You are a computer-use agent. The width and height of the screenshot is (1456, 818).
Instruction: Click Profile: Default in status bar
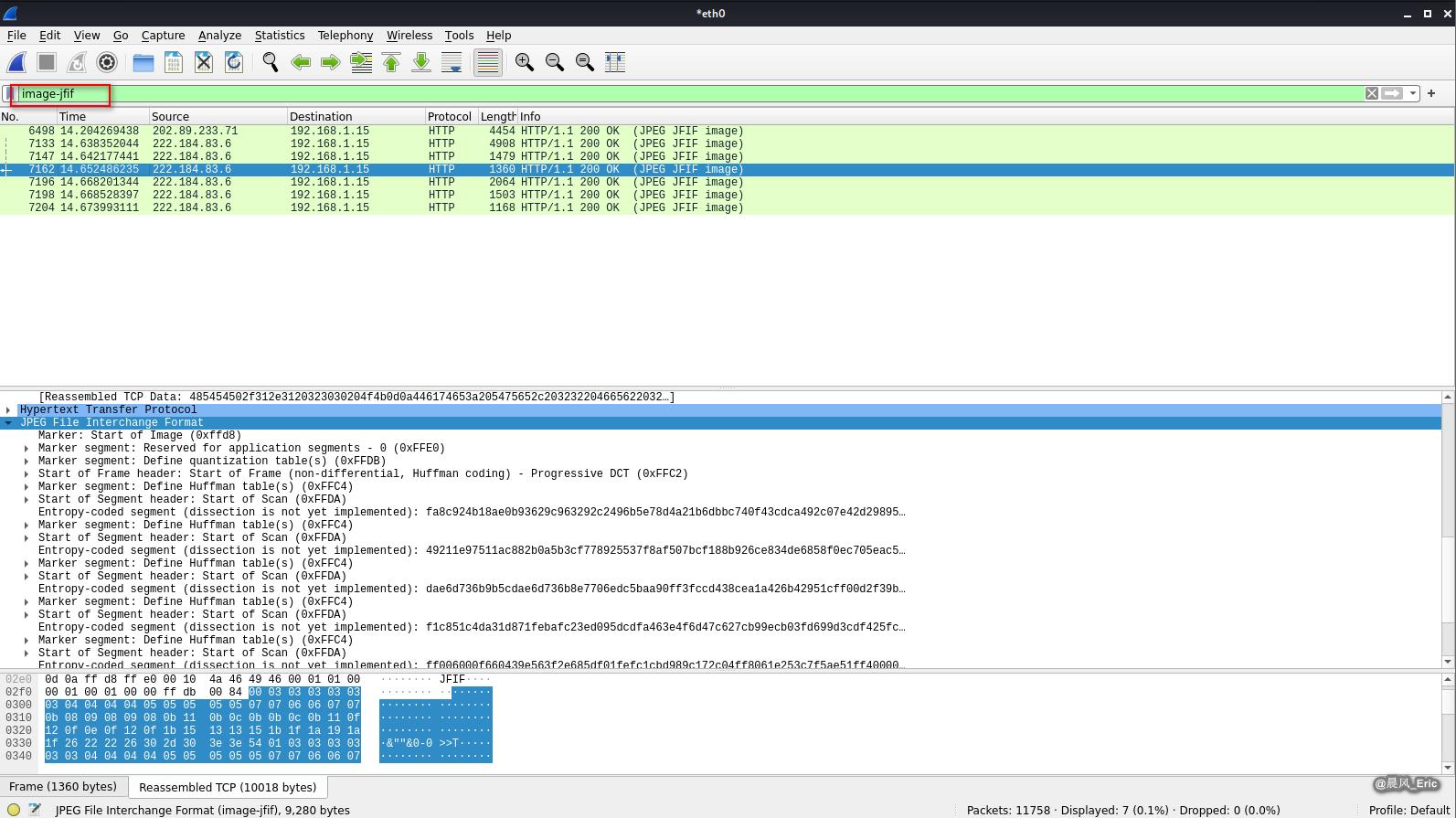(1409, 810)
